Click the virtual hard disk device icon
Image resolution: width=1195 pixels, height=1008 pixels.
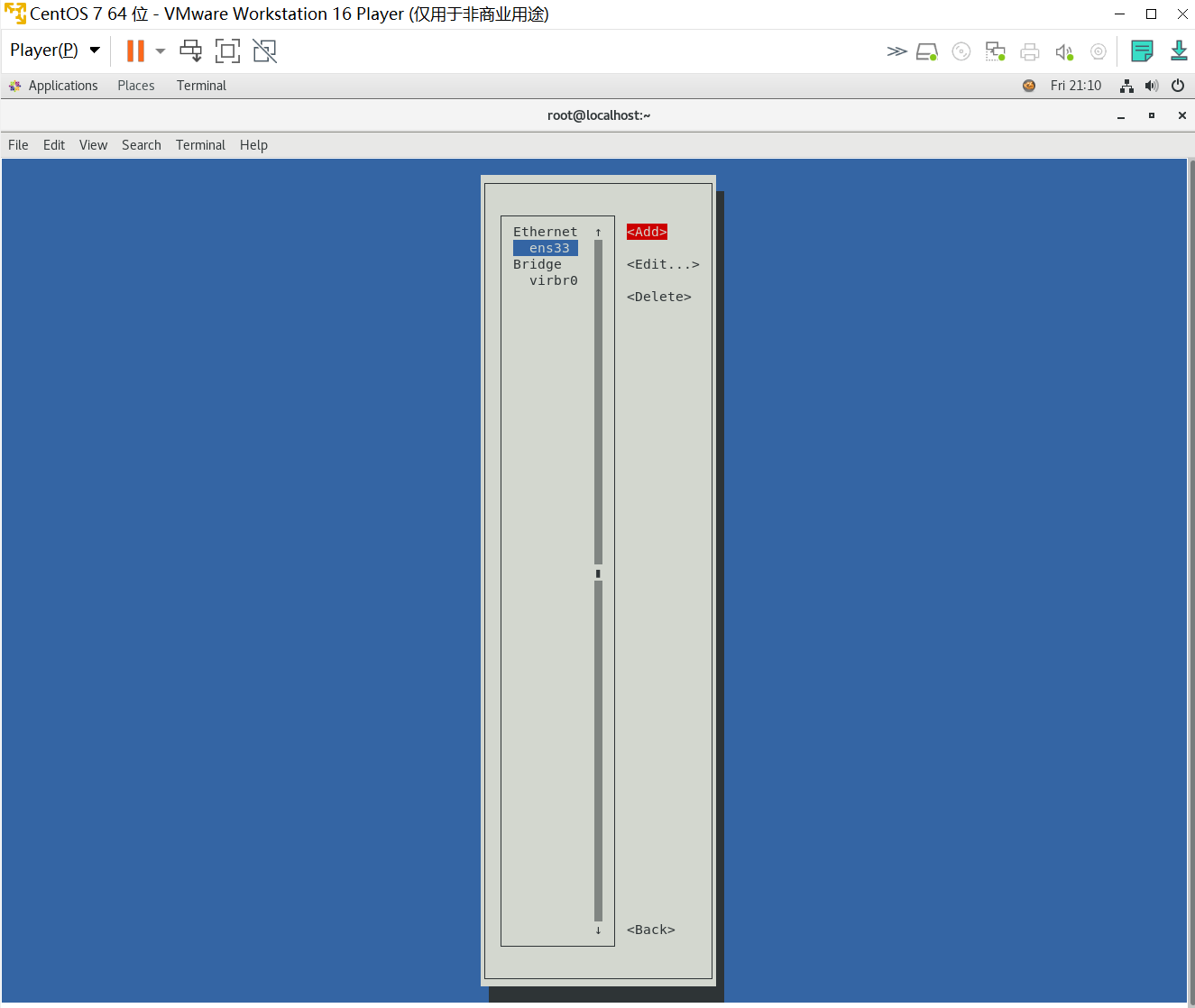click(x=926, y=50)
